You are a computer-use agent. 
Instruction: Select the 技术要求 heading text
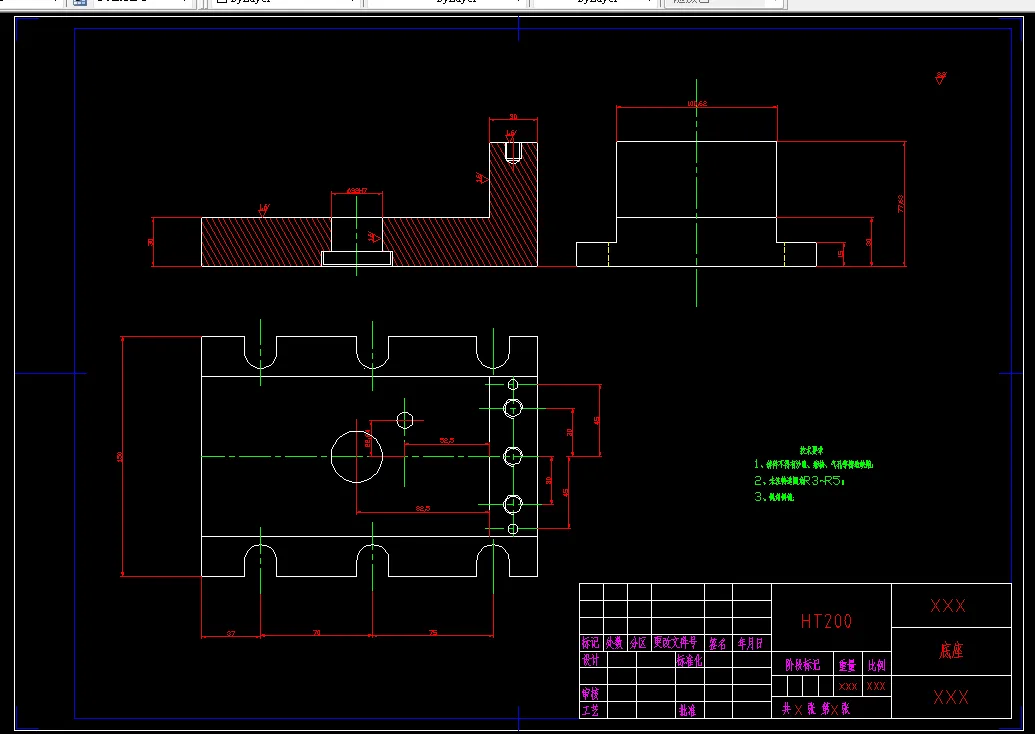[x=811, y=451]
